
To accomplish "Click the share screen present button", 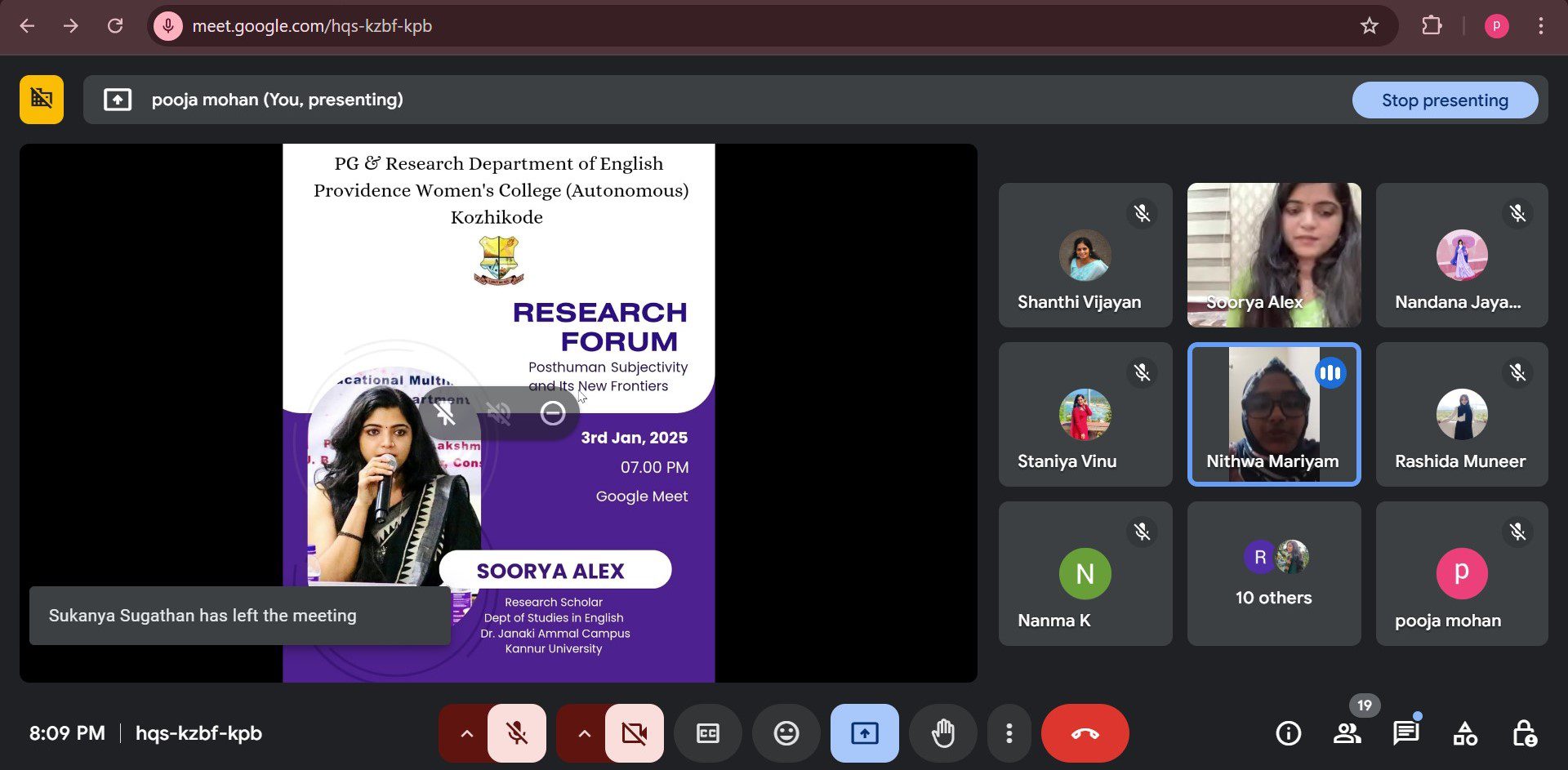I will (864, 733).
